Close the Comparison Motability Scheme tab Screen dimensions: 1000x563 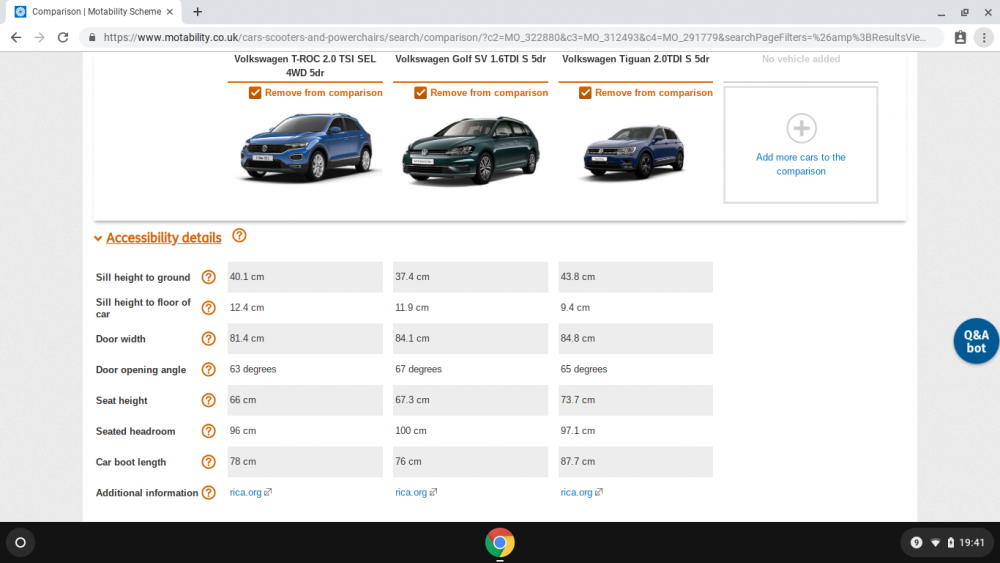coord(170,11)
